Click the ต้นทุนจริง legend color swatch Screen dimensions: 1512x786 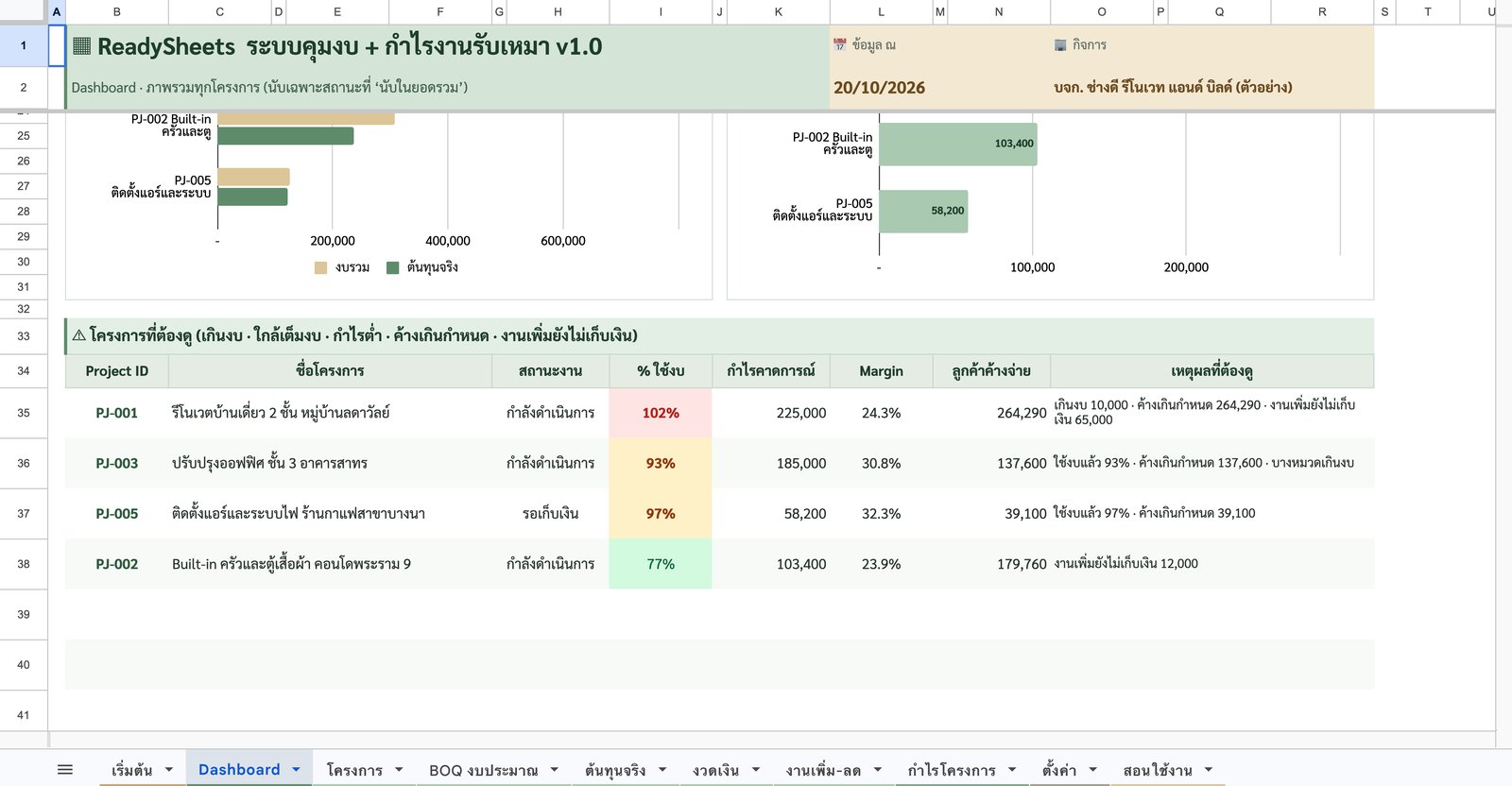pyautogui.click(x=393, y=267)
